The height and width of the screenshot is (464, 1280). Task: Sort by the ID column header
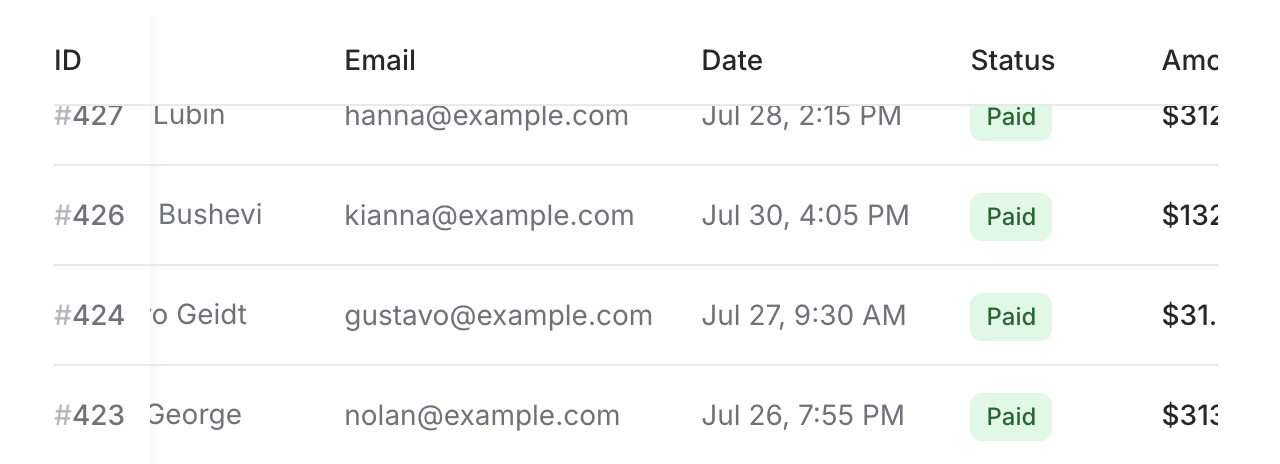68,61
